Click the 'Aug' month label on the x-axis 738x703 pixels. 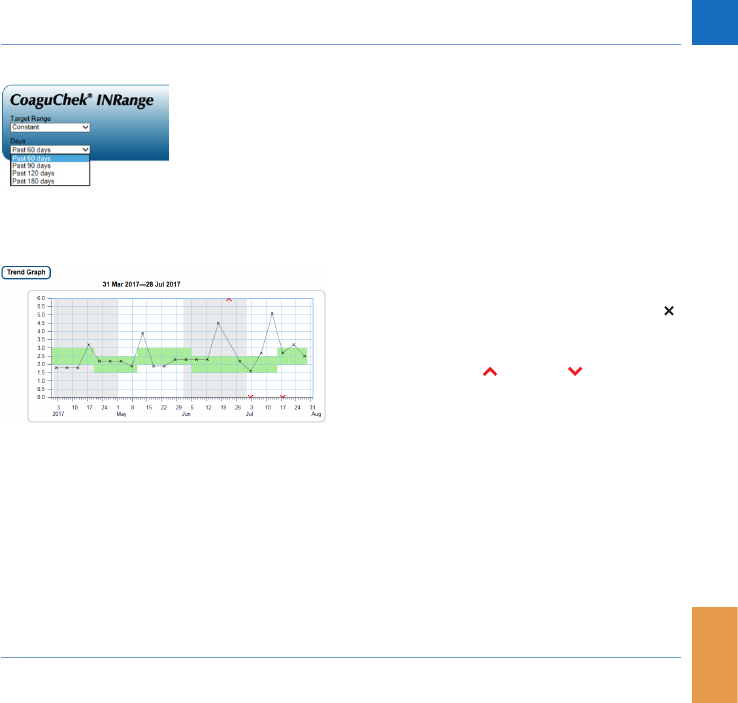316,414
